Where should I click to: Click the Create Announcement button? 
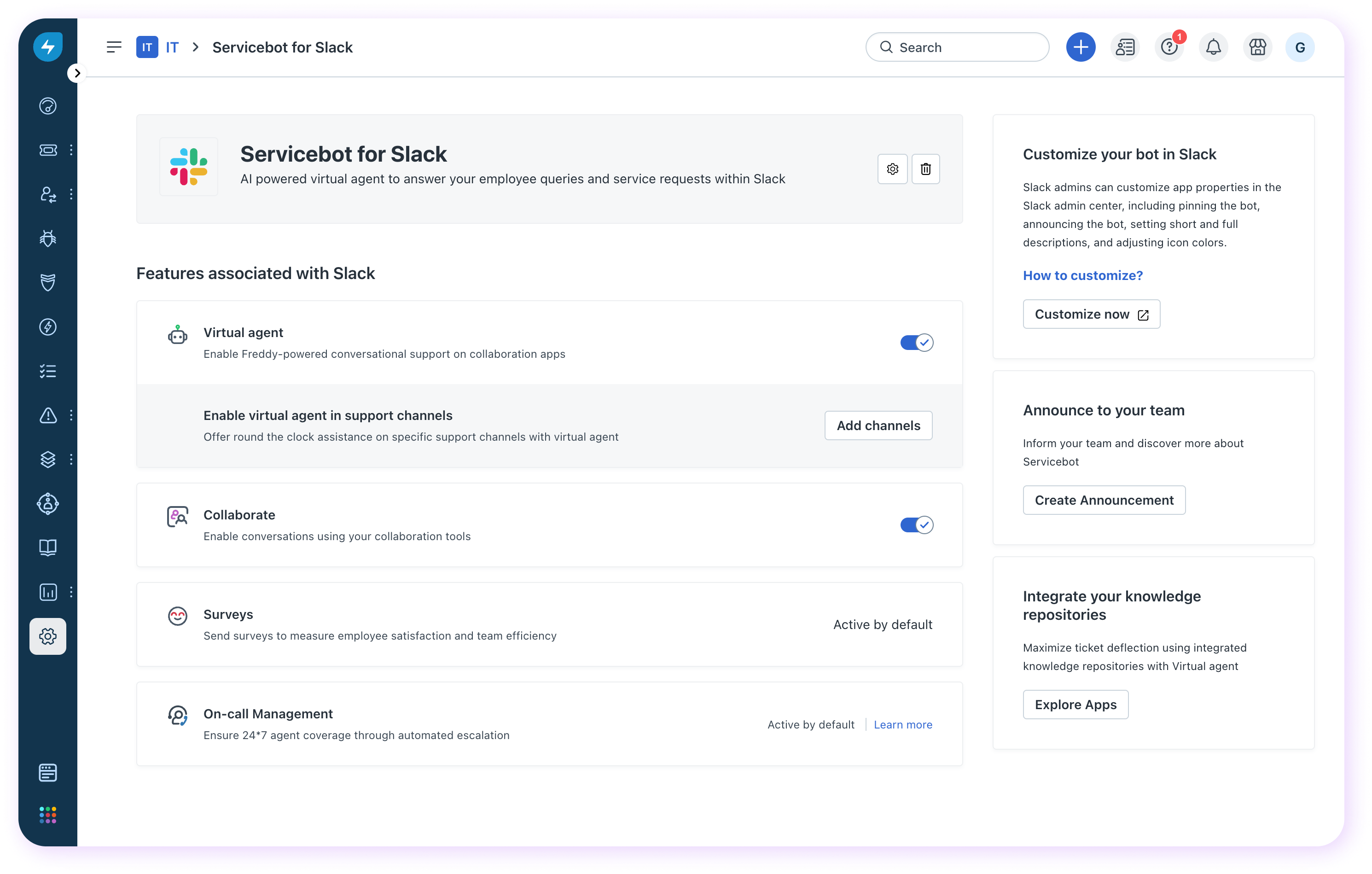pos(1104,500)
